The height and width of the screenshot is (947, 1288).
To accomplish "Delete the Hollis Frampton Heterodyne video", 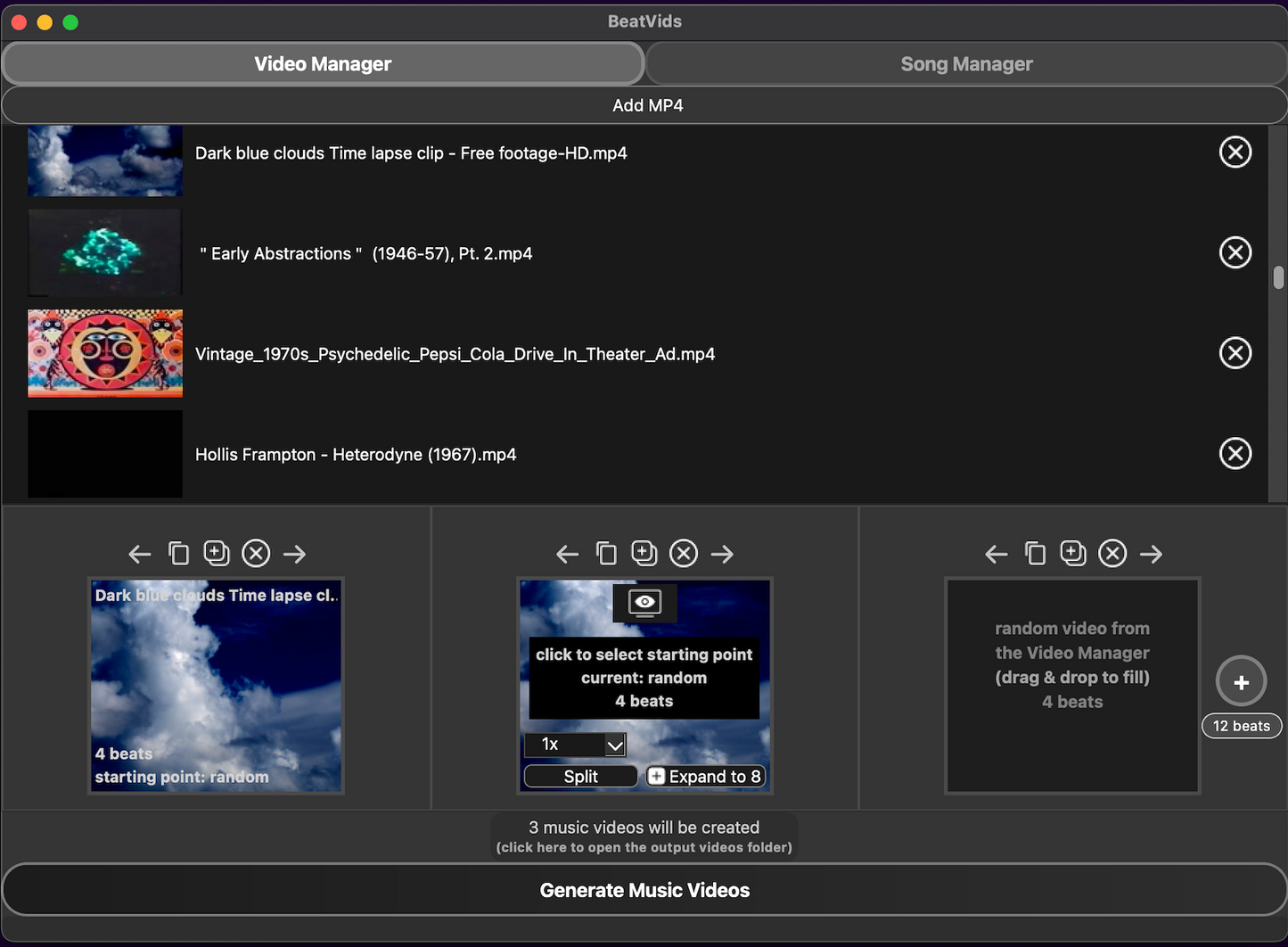I will click(x=1235, y=454).
